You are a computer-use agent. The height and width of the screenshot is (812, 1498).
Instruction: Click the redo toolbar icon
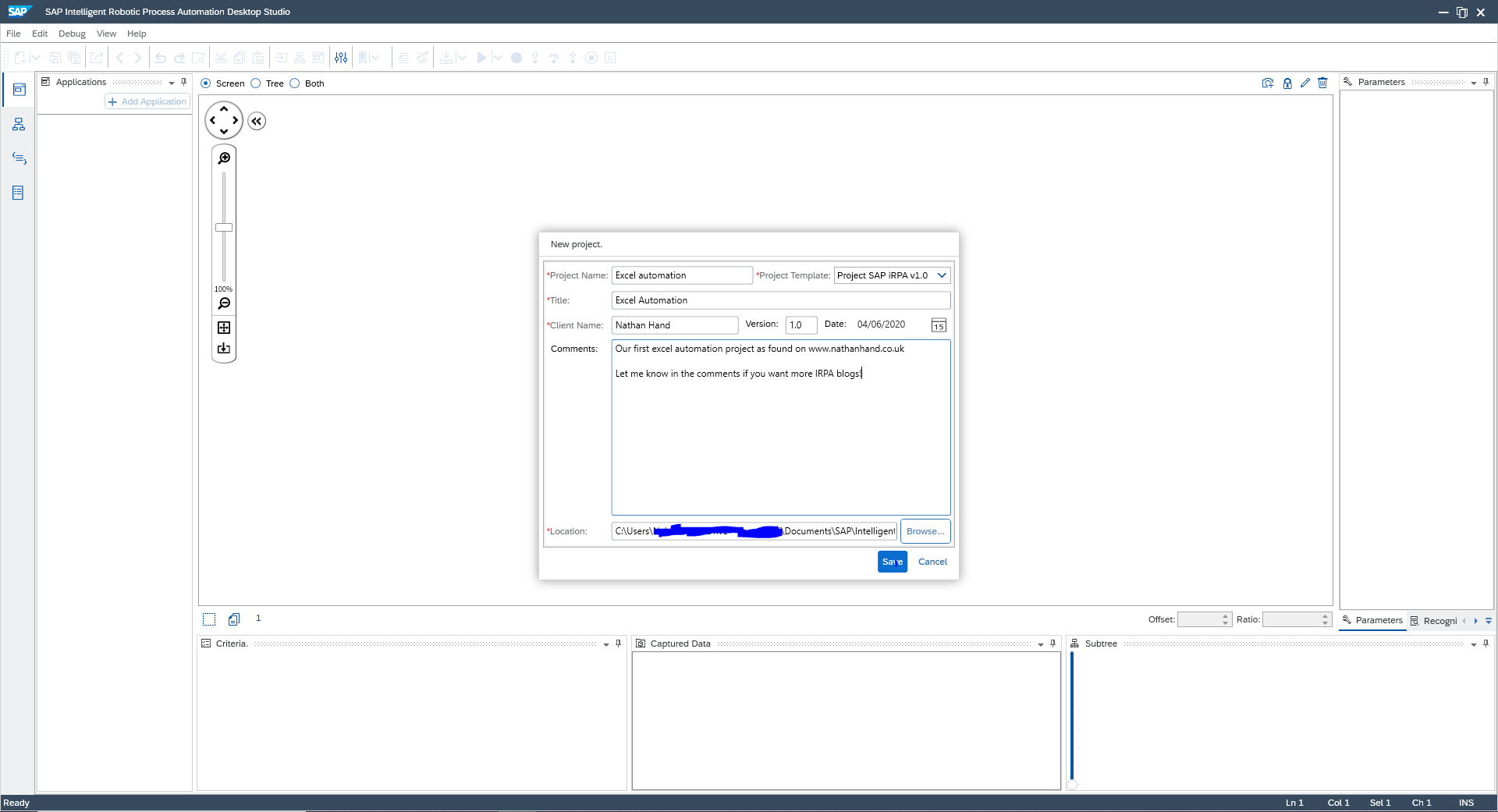pyautogui.click(x=179, y=58)
